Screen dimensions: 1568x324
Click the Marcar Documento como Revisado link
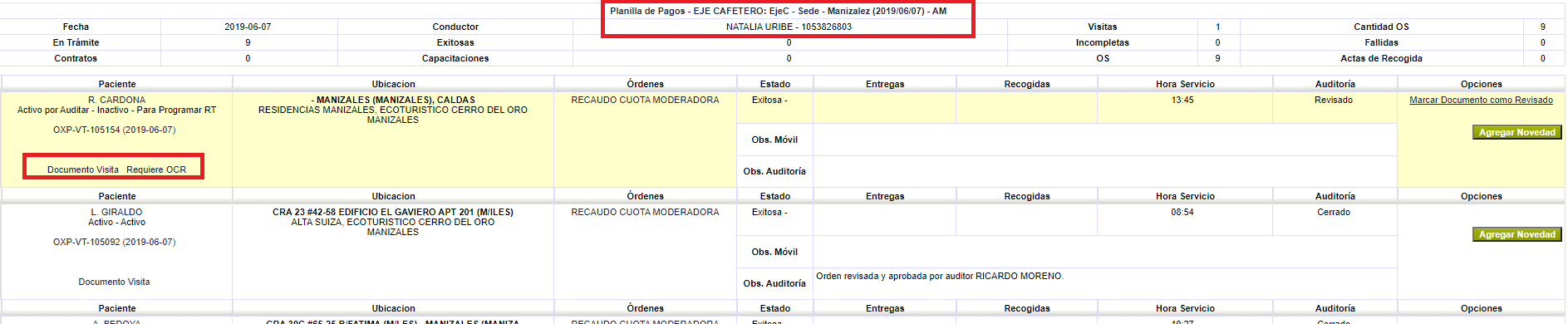click(x=1481, y=100)
